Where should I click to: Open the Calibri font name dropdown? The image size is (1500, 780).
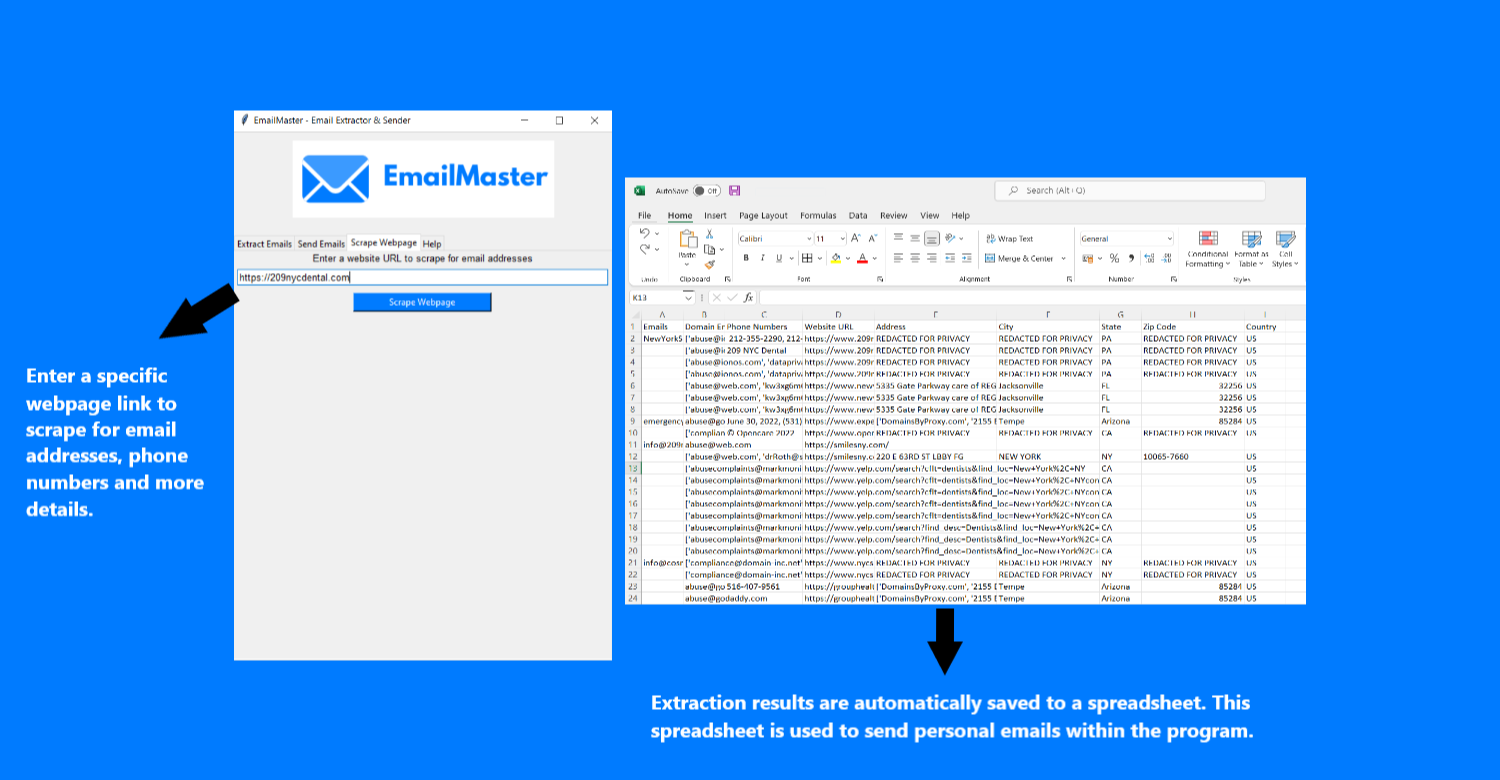pos(809,239)
